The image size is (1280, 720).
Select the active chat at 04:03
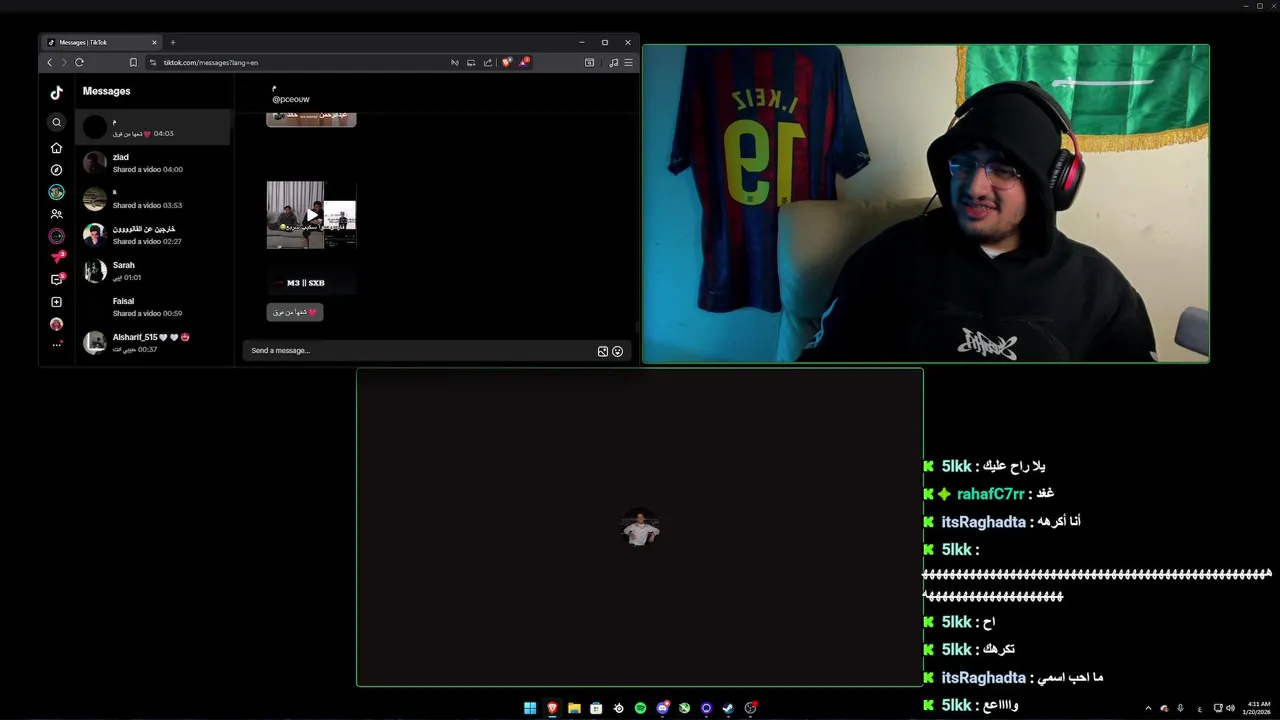155,127
